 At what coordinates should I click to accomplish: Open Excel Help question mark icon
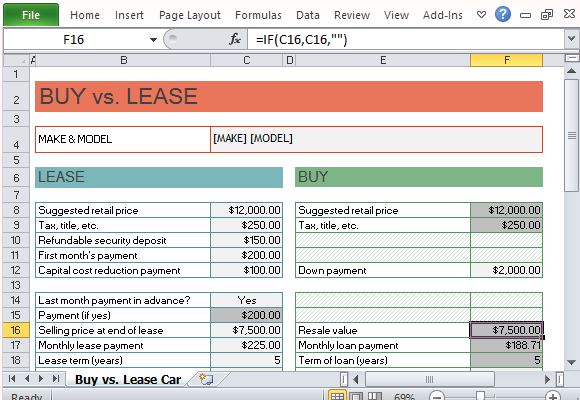point(503,14)
